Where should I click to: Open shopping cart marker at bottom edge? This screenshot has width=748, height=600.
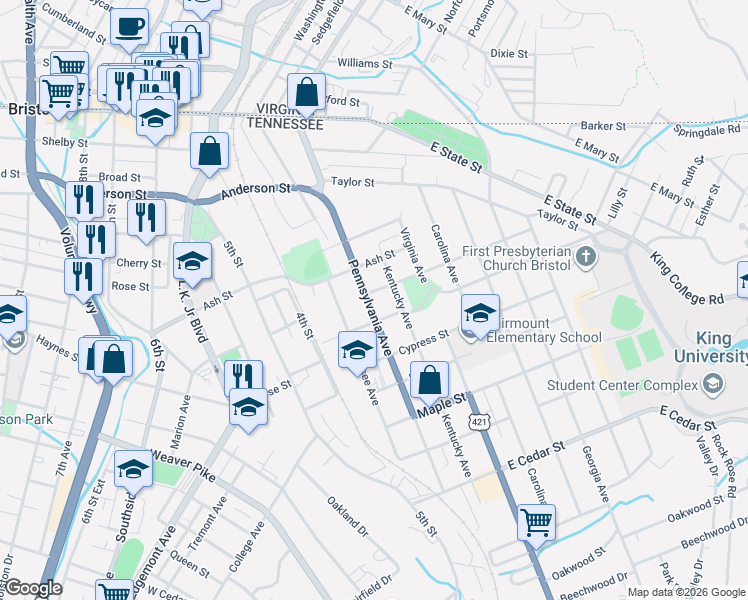point(114,590)
